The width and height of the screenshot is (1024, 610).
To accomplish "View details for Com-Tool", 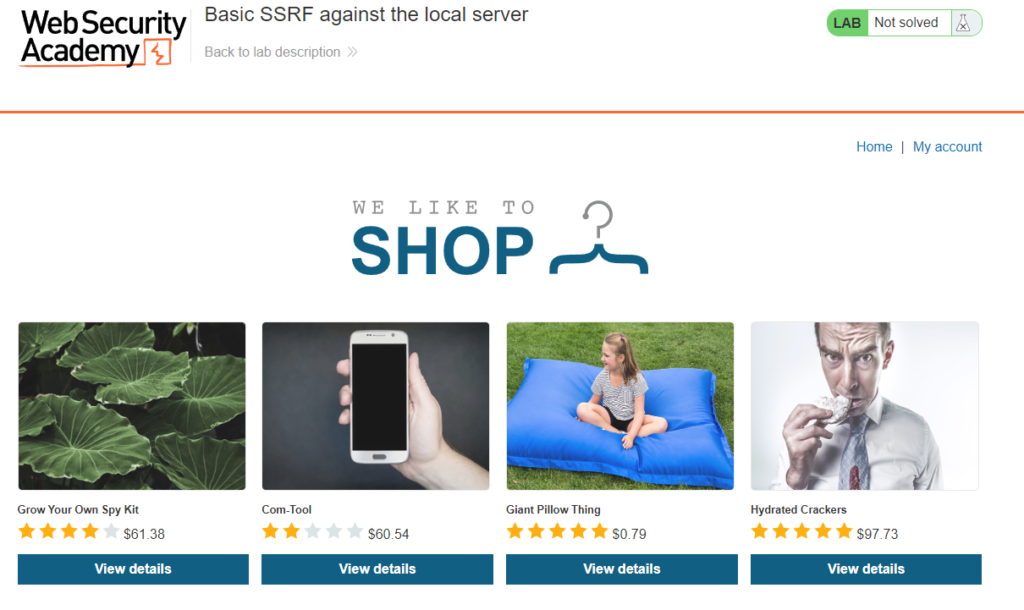I will [377, 569].
